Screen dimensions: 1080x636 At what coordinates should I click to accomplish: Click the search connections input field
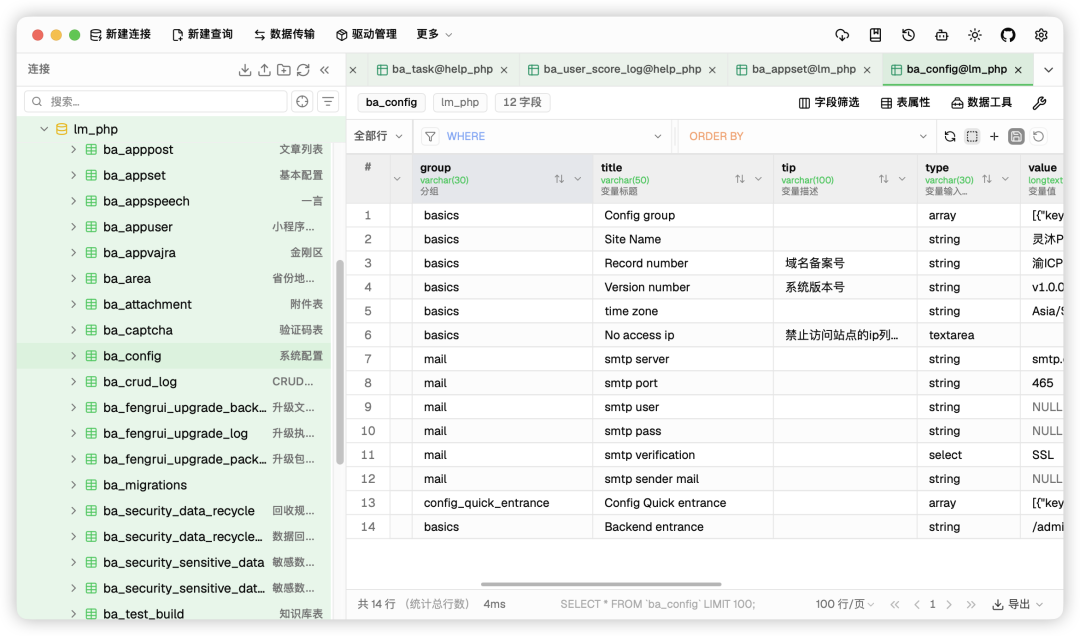(156, 101)
